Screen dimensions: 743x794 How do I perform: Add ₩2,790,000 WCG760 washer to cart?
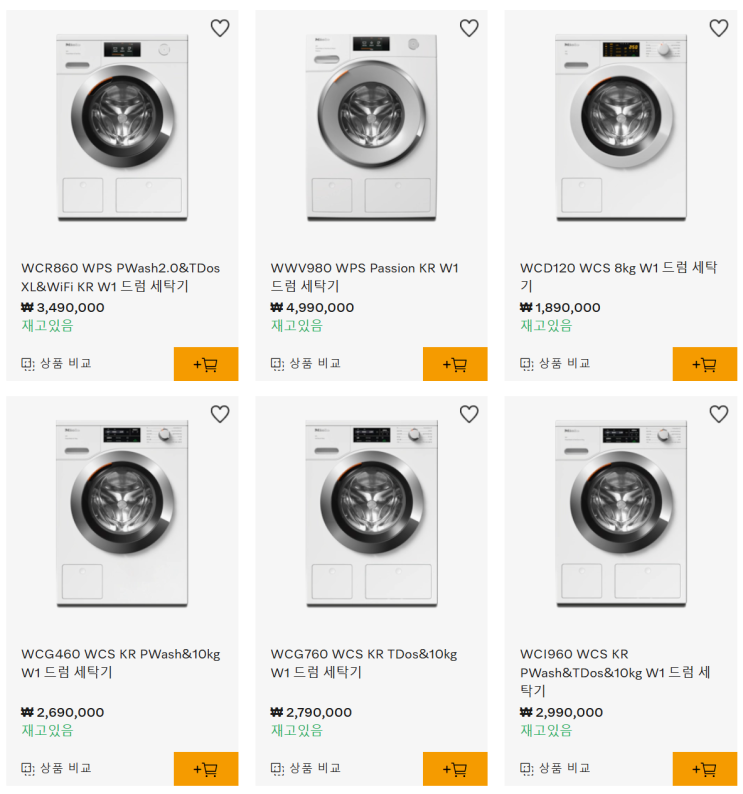click(455, 769)
